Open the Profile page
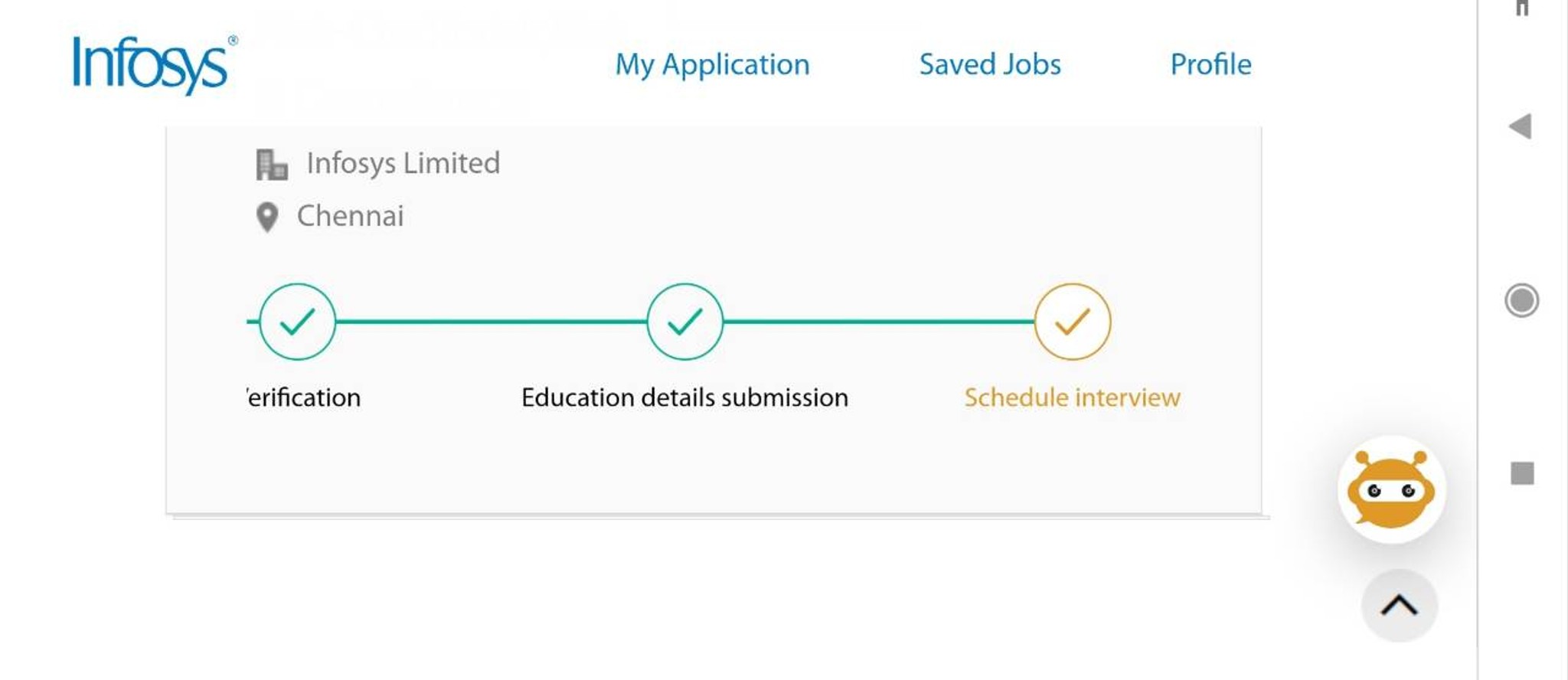The image size is (1568, 680). point(1210,64)
